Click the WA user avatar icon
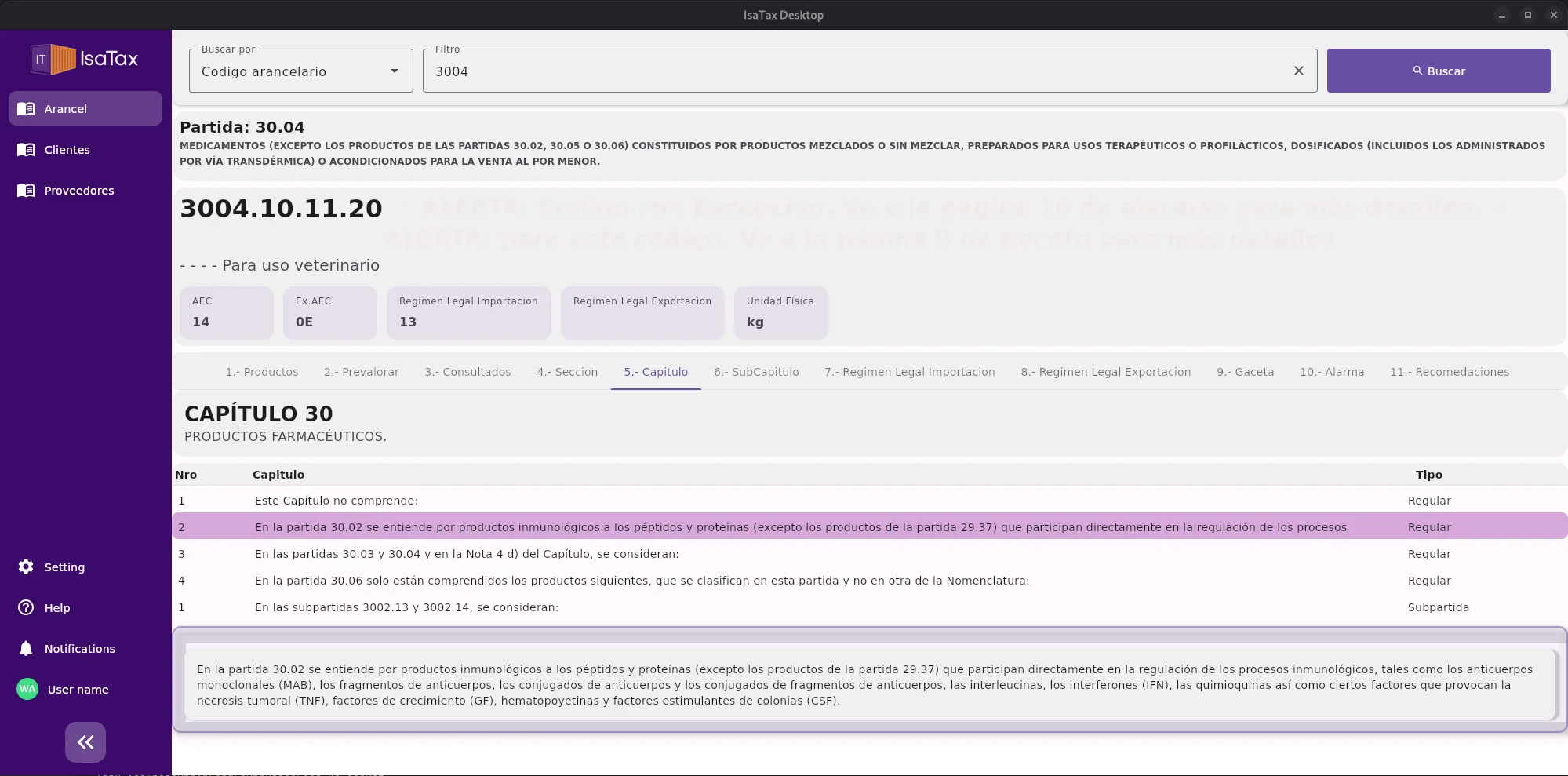Viewport: 1568px width, 776px height. (x=27, y=689)
